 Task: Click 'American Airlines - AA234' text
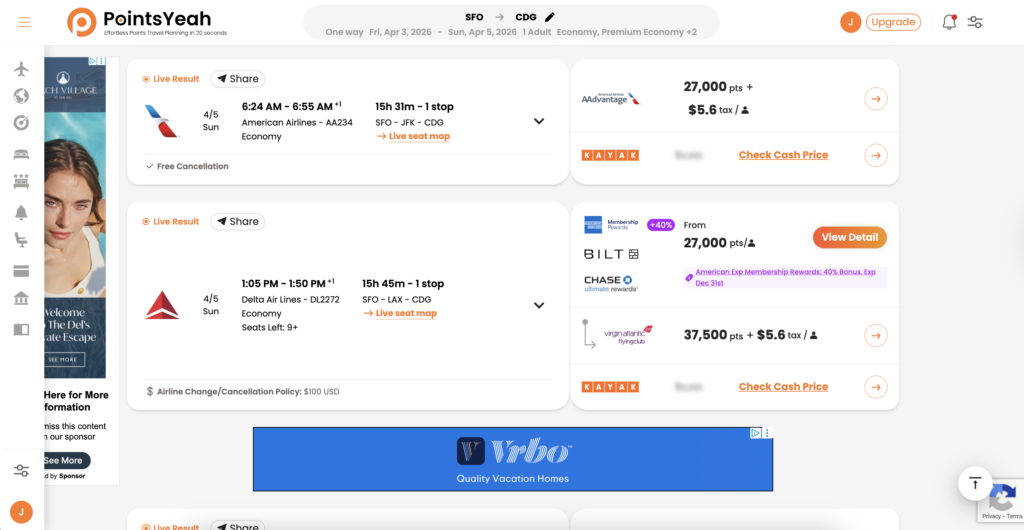coord(297,122)
